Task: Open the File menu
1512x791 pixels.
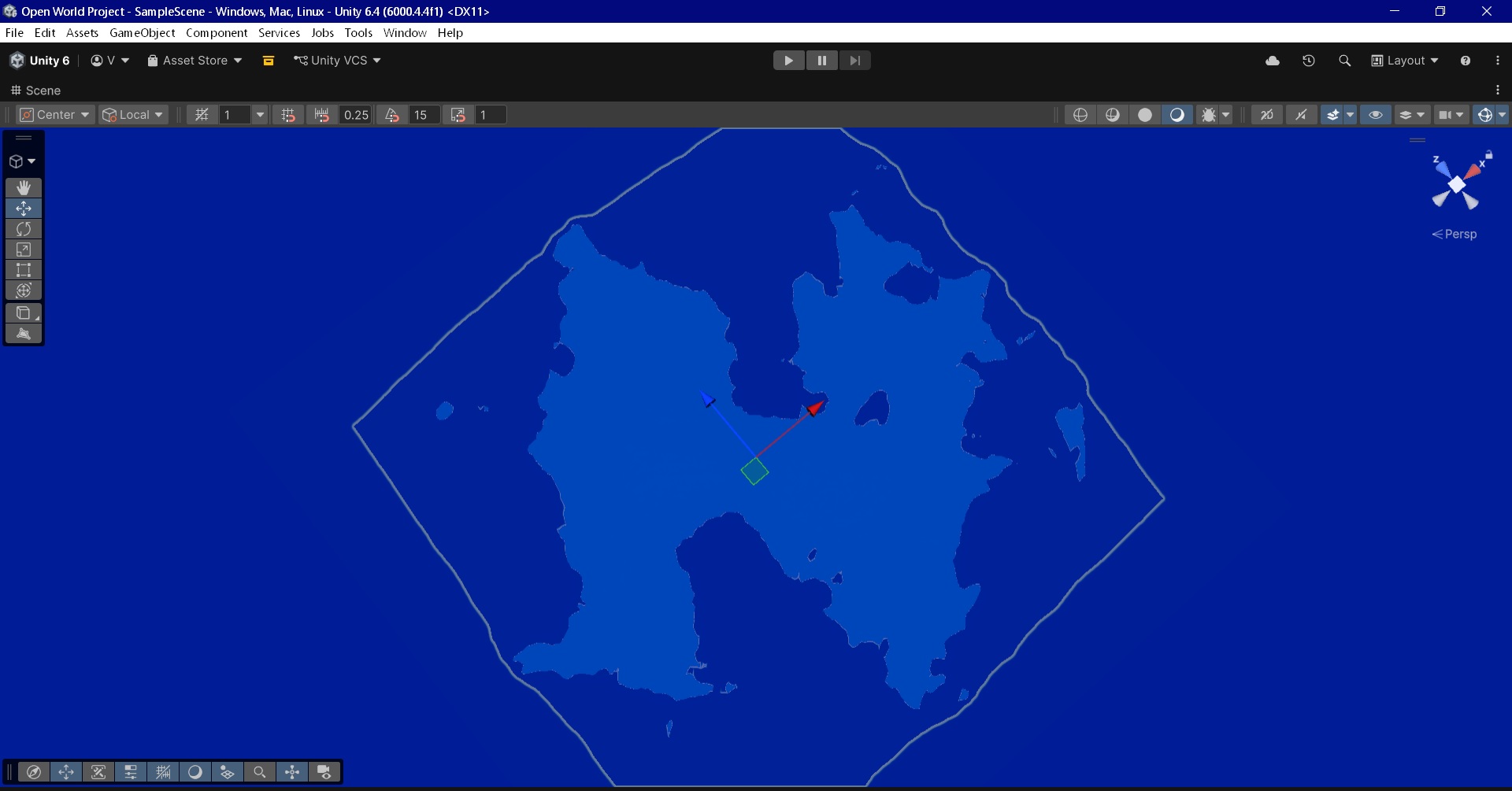Action: [x=14, y=33]
